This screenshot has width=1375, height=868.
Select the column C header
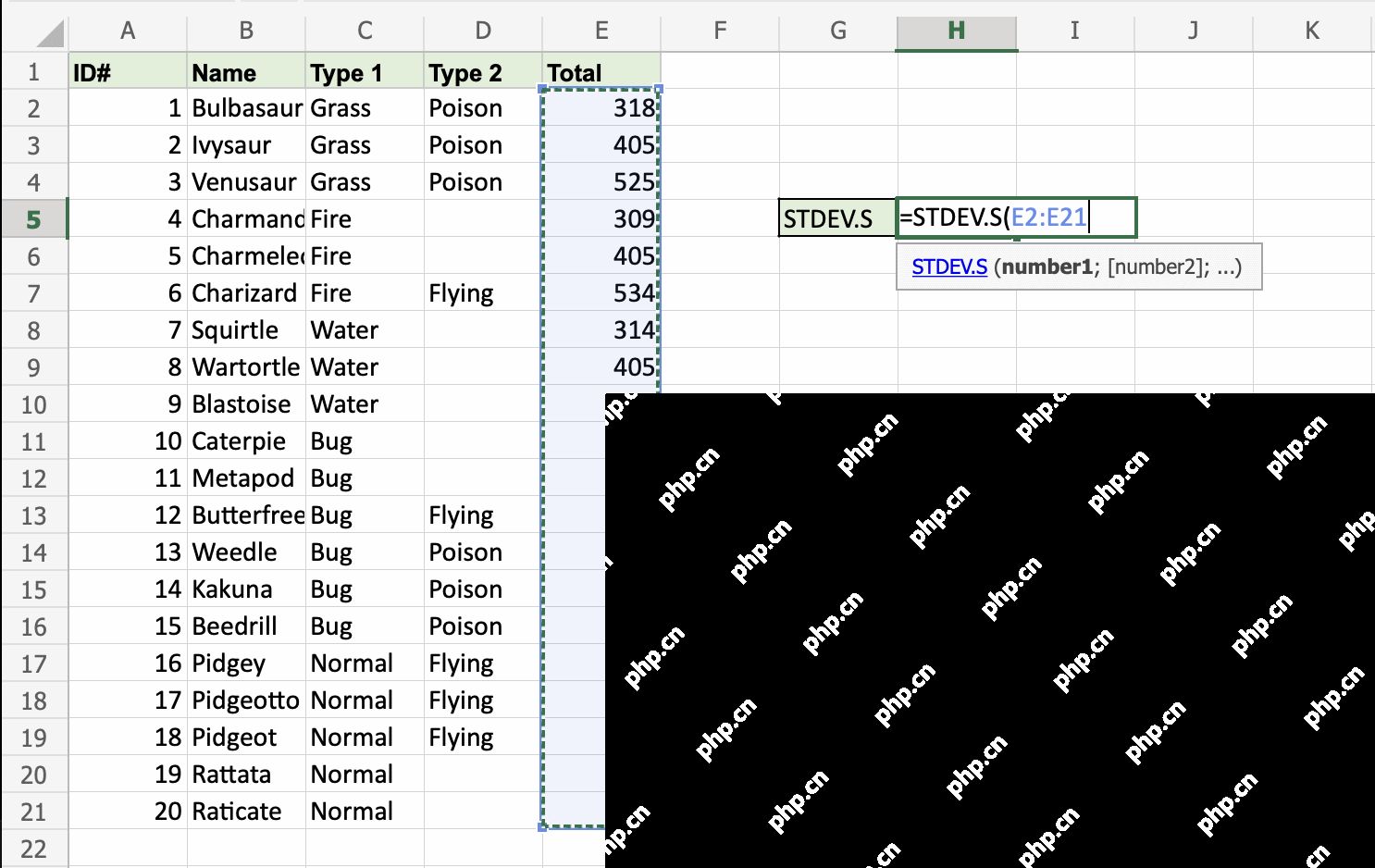(365, 31)
